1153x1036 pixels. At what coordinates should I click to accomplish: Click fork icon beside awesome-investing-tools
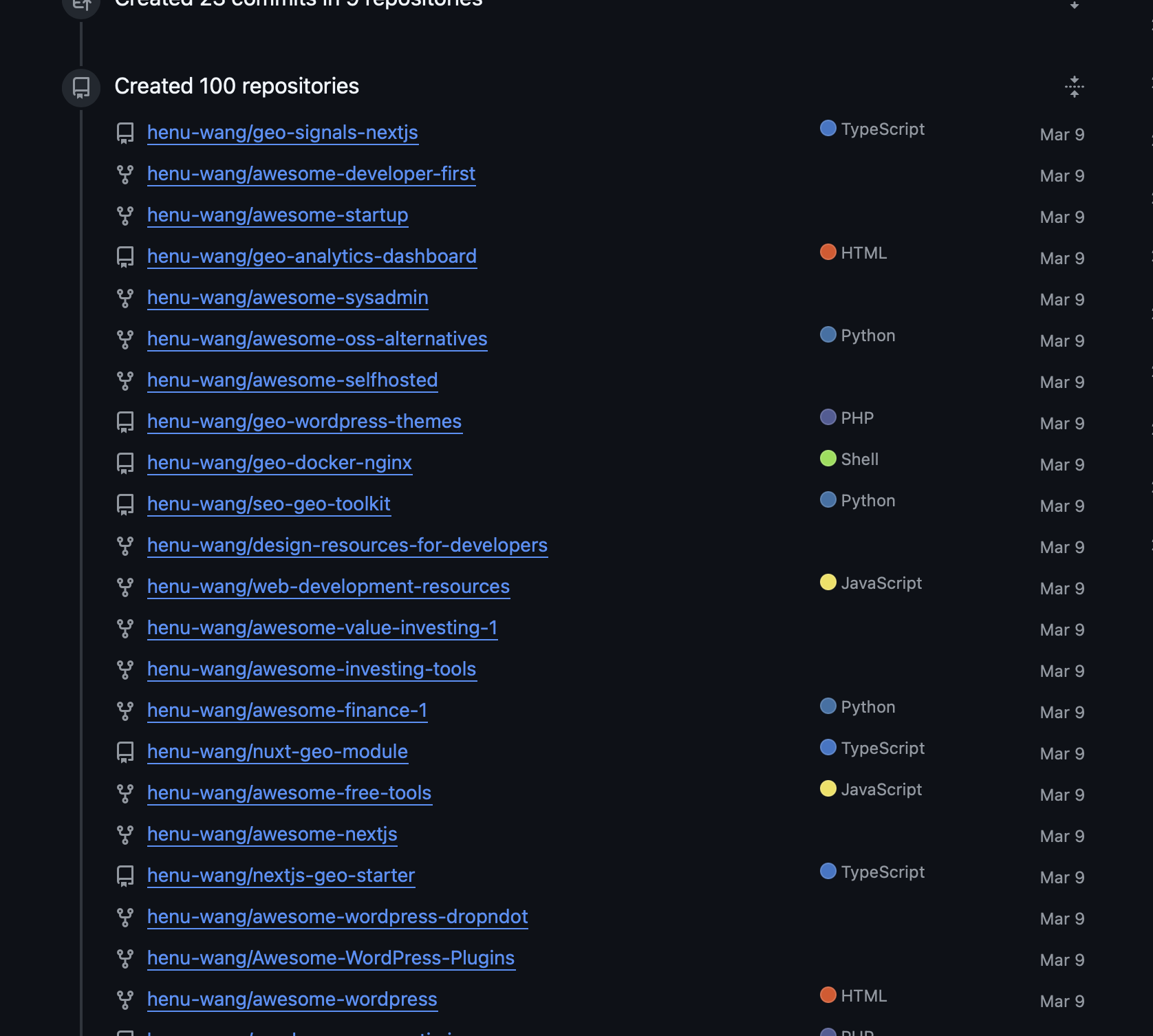(125, 669)
